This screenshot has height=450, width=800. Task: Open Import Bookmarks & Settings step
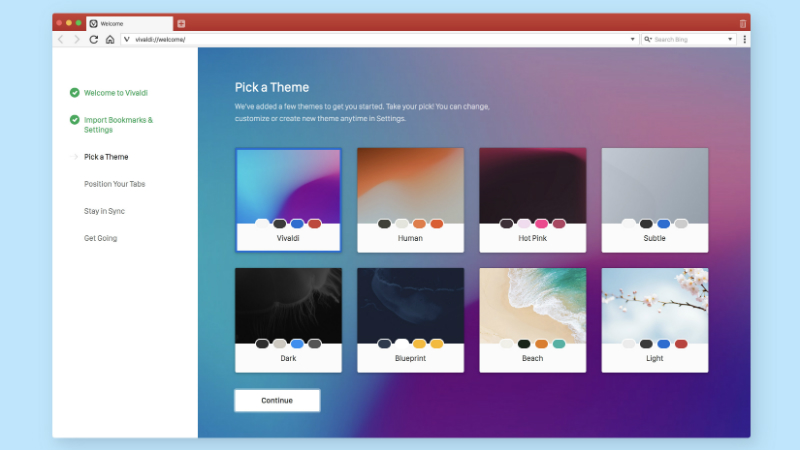tap(118, 124)
